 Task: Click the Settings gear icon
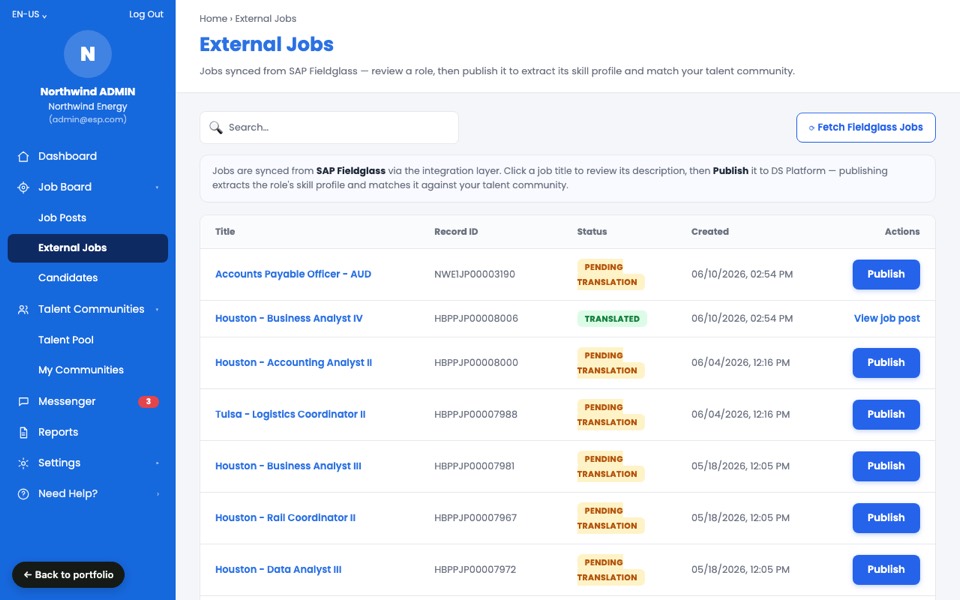pos(23,463)
